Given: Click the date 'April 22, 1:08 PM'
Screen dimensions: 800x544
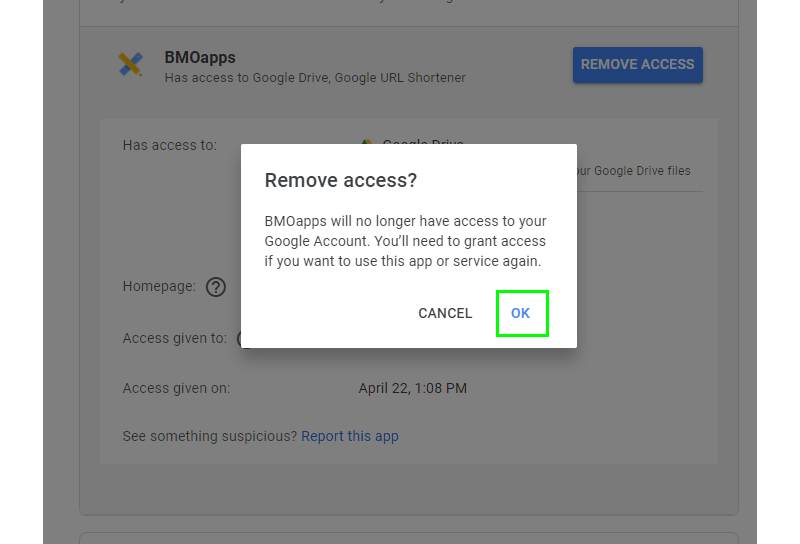Looking at the screenshot, I should [x=412, y=388].
